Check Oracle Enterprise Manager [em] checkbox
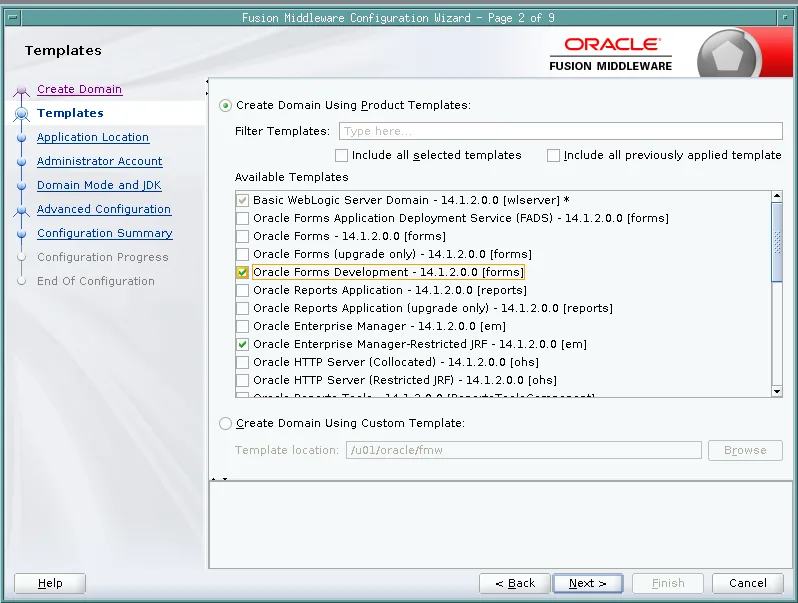 pyautogui.click(x=243, y=326)
